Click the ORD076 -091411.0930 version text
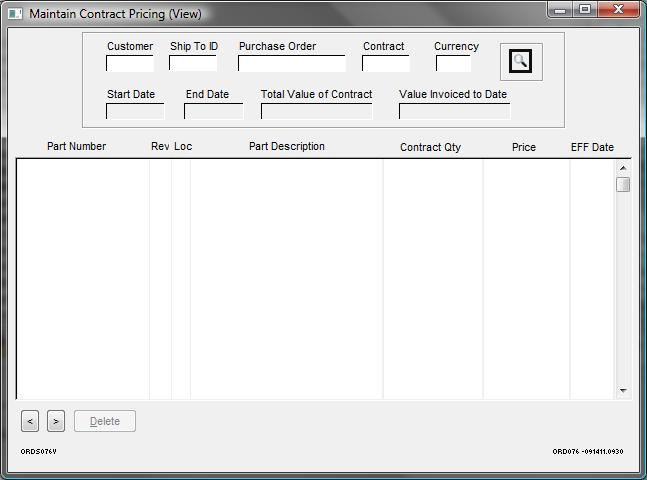 588,452
